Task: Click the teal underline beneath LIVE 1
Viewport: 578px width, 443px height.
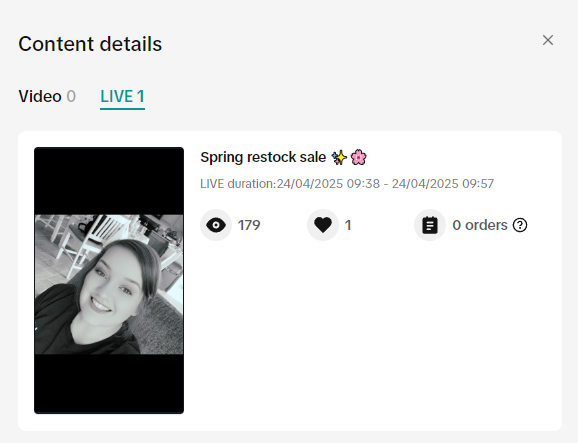Action: (122, 109)
